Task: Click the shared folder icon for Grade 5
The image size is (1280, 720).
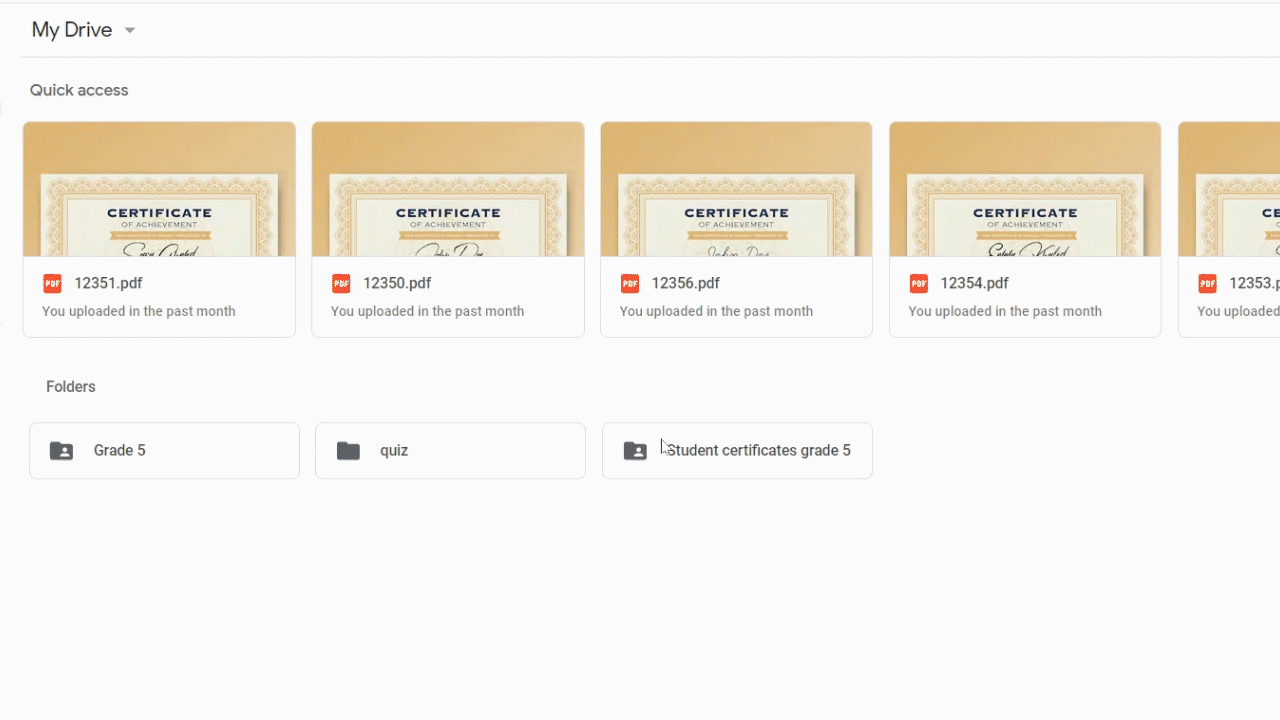Action: click(61, 451)
